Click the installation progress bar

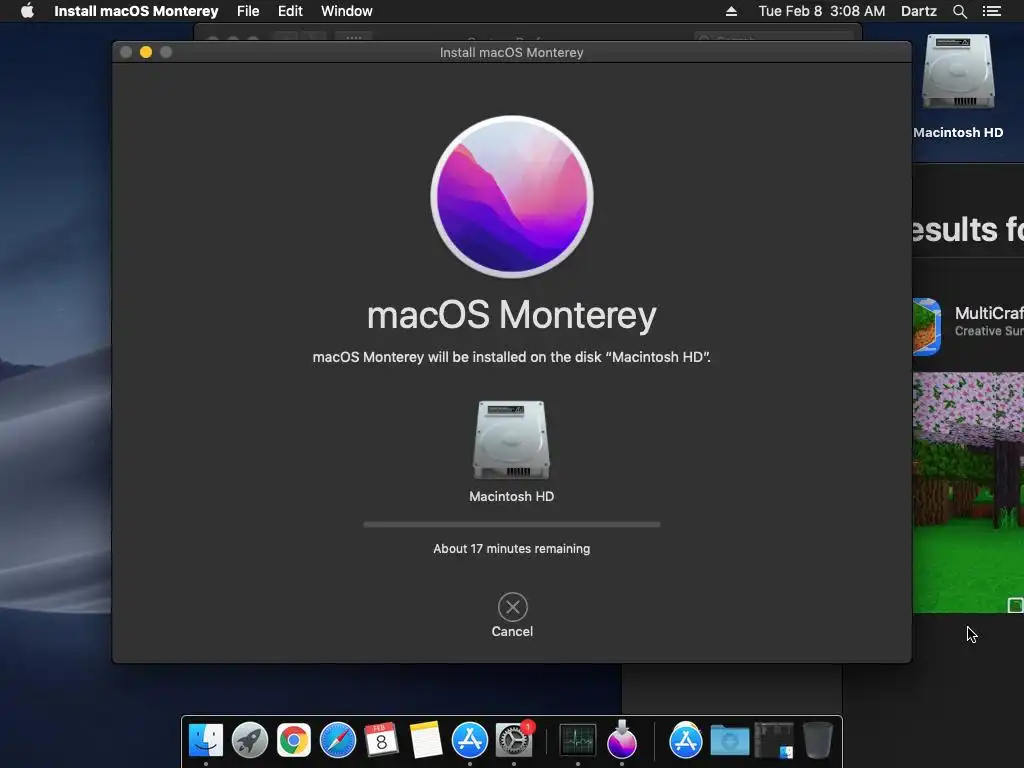(x=512, y=524)
